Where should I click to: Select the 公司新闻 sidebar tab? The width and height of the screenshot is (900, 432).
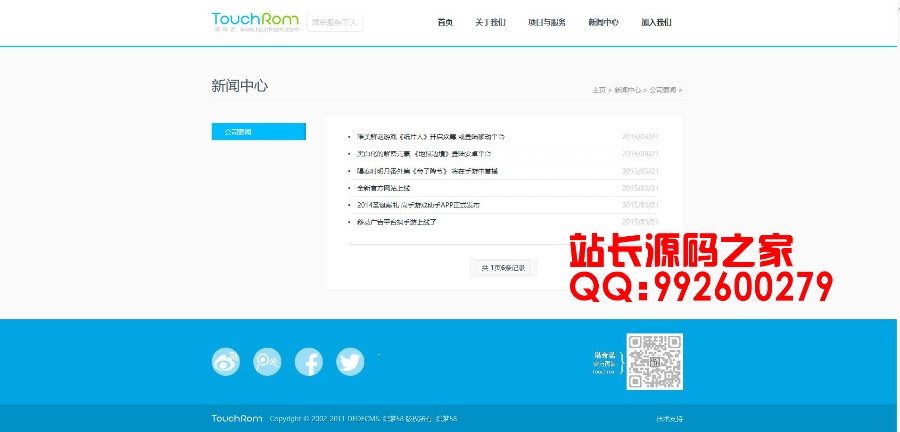[x=259, y=131]
